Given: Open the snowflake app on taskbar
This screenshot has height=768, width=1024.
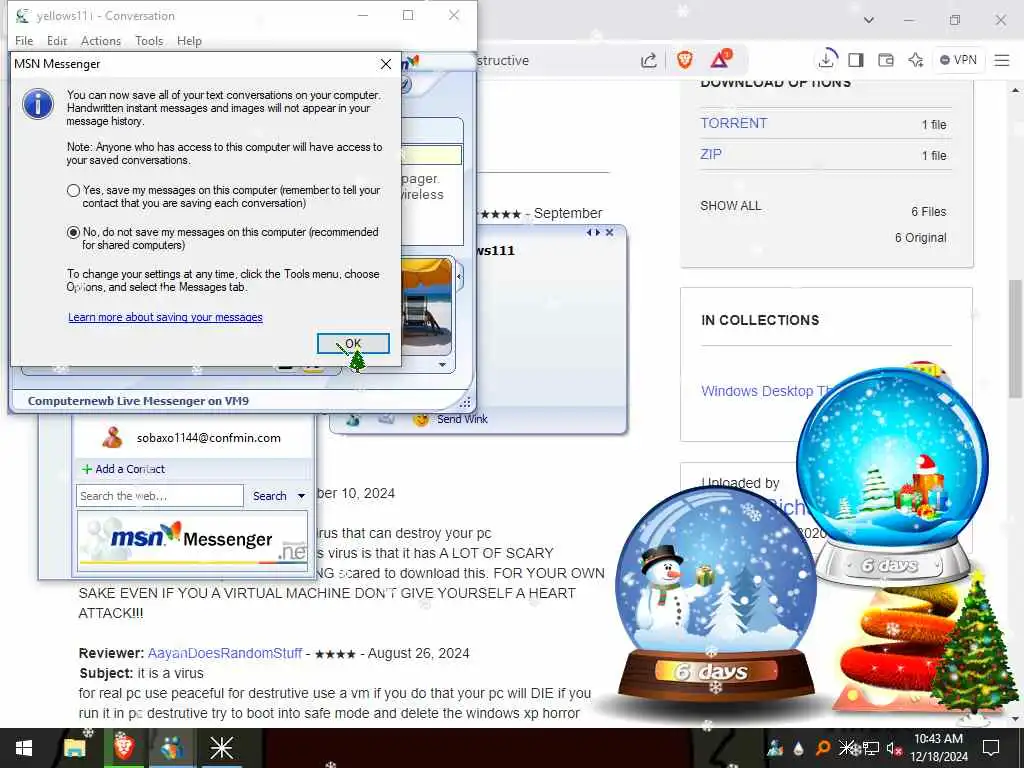Looking at the screenshot, I should 221,748.
